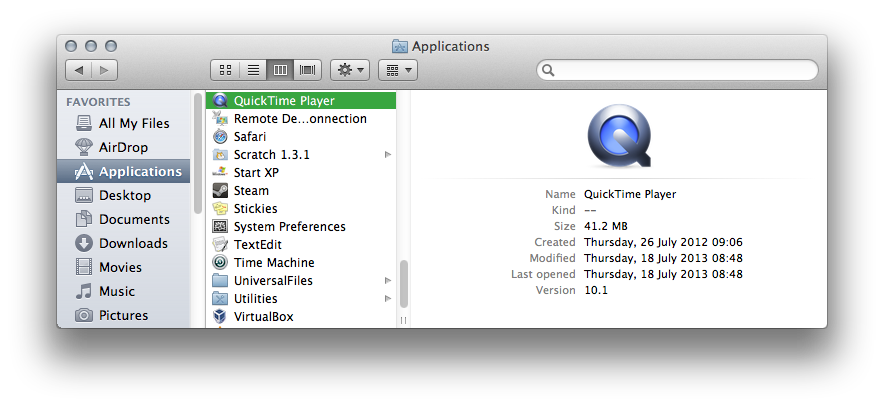
Task: Select the Steam entry
Action: pyautogui.click(x=251, y=191)
